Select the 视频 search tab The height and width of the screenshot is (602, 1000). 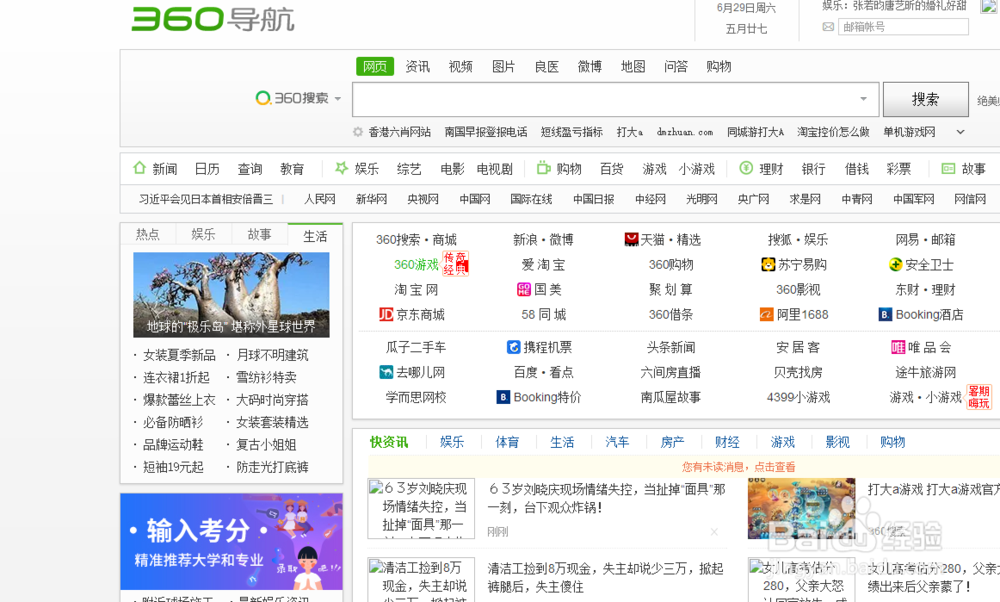click(460, 66)
